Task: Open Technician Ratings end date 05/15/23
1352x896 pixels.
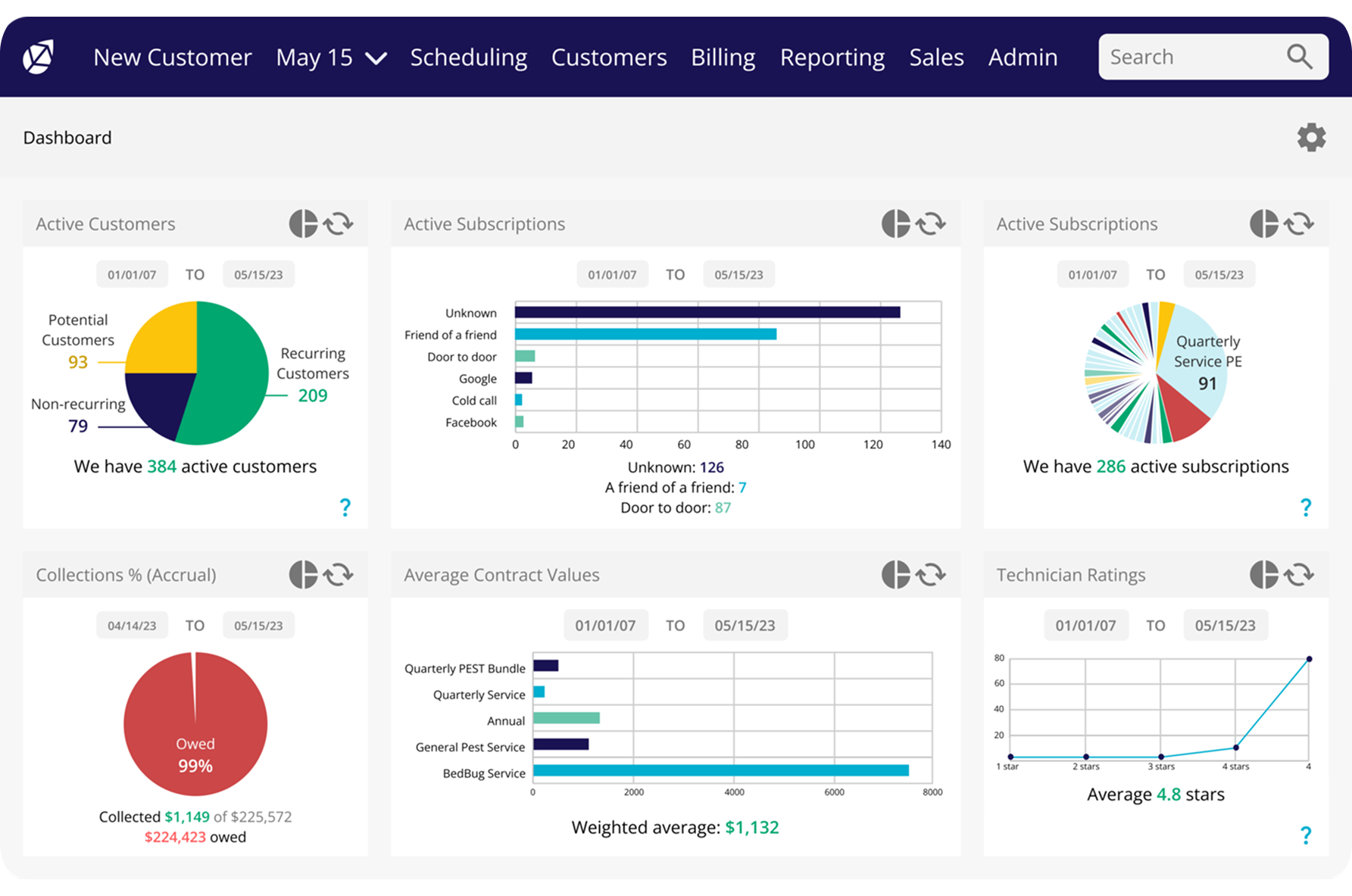Action: pyautogui.click(x=1225, y=626)
